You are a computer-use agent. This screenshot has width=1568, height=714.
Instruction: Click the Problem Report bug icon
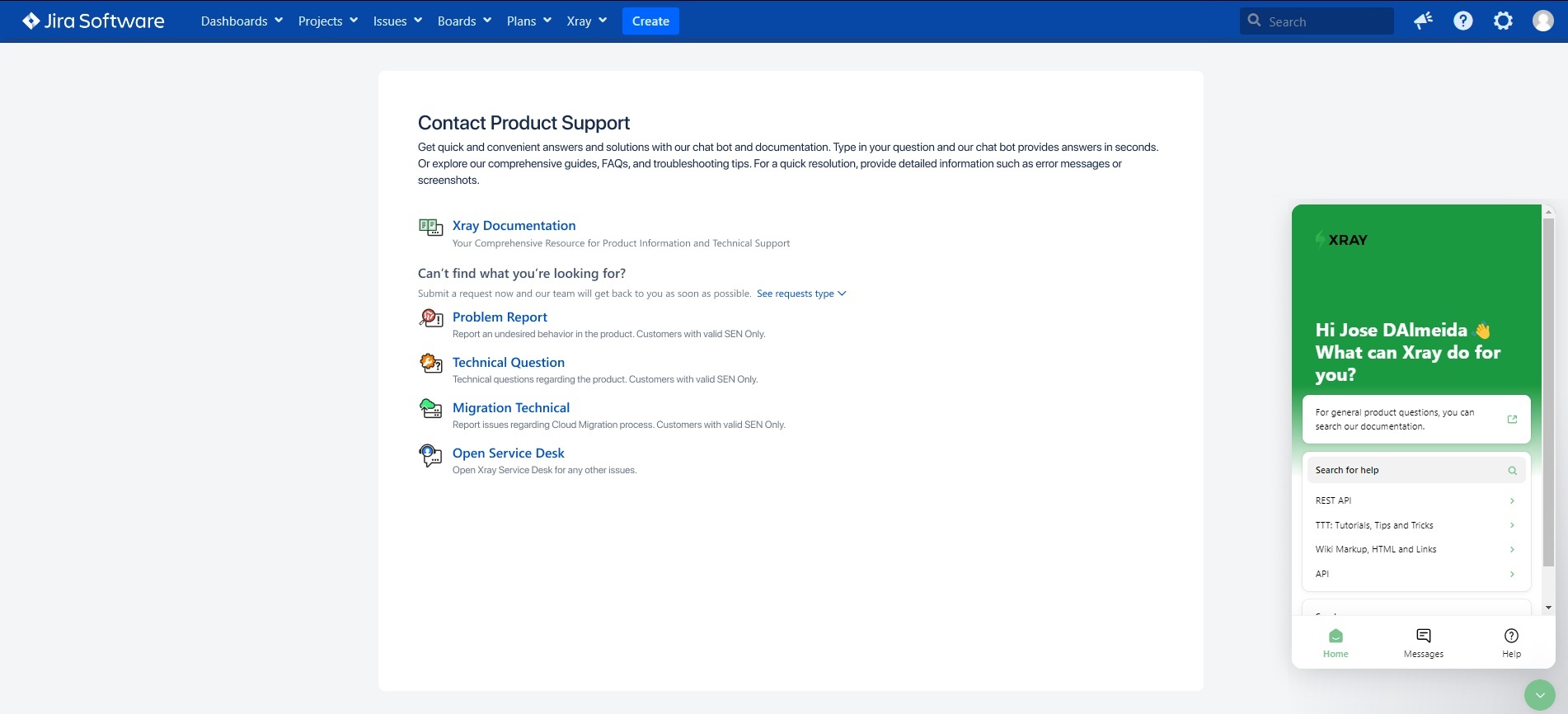(430, 318)
